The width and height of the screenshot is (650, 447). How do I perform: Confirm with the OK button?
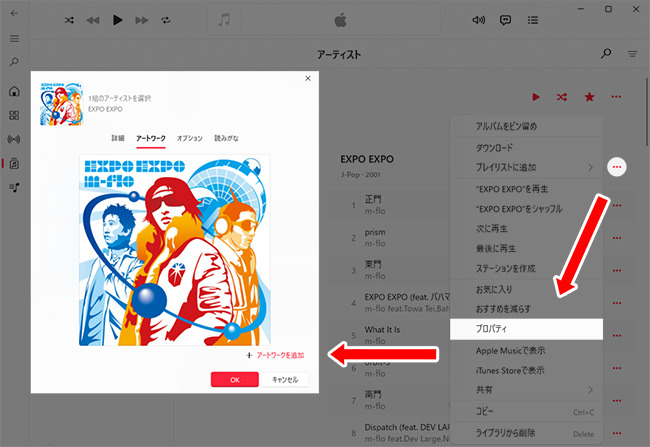click(x=235, y=379)
